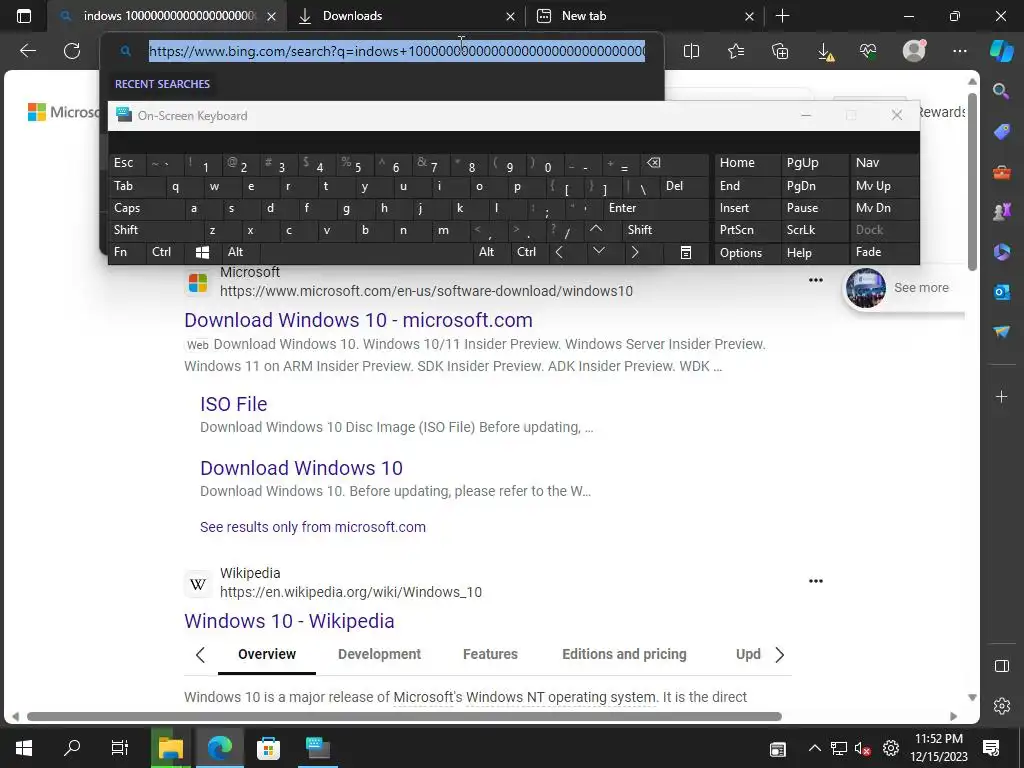Image resolution: width=1024 pixels, height=768 pixels.
Task: Open Favorites star icon
Action: [x=736, y=51]
